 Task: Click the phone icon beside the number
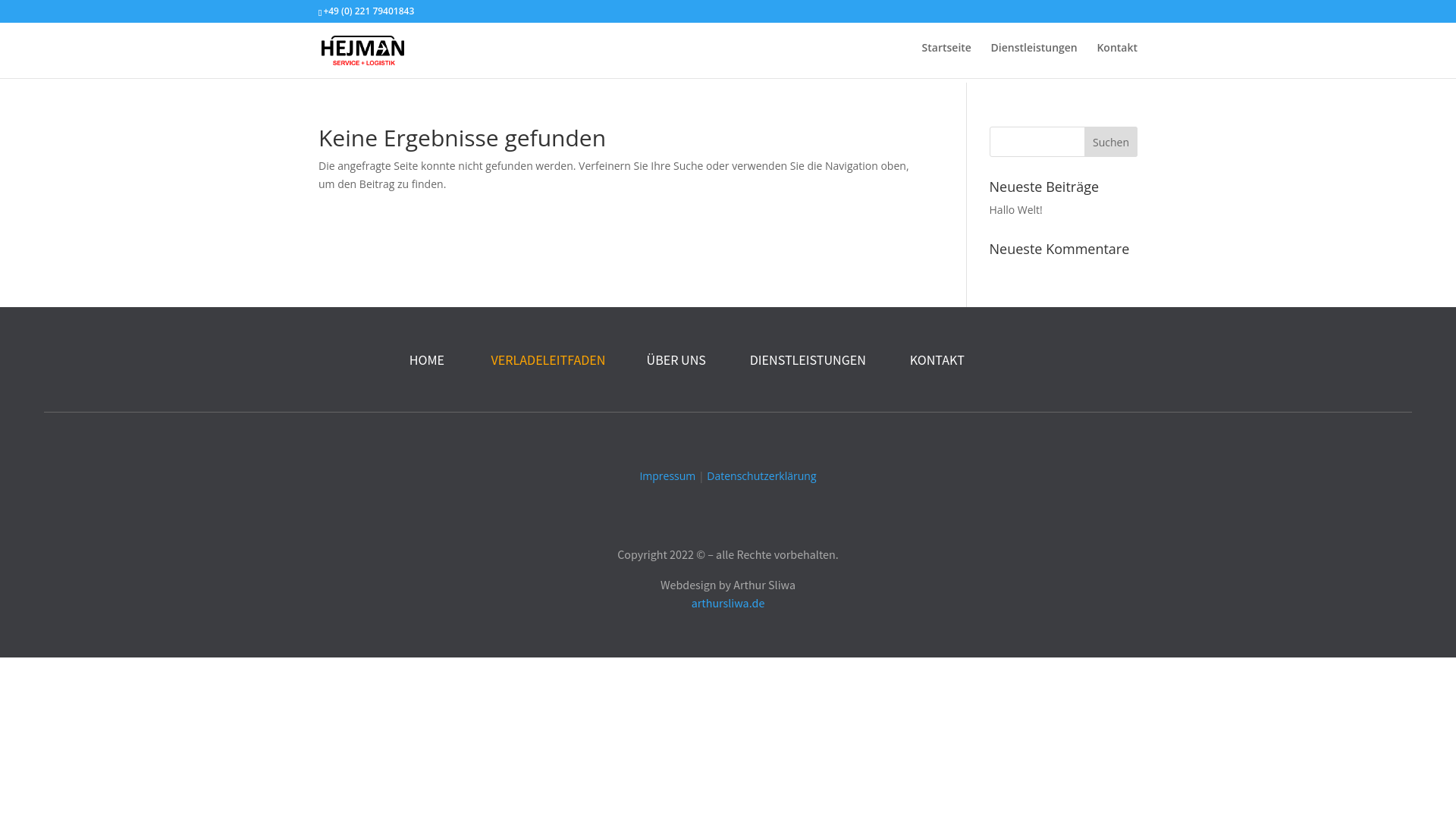pos(321,12)
